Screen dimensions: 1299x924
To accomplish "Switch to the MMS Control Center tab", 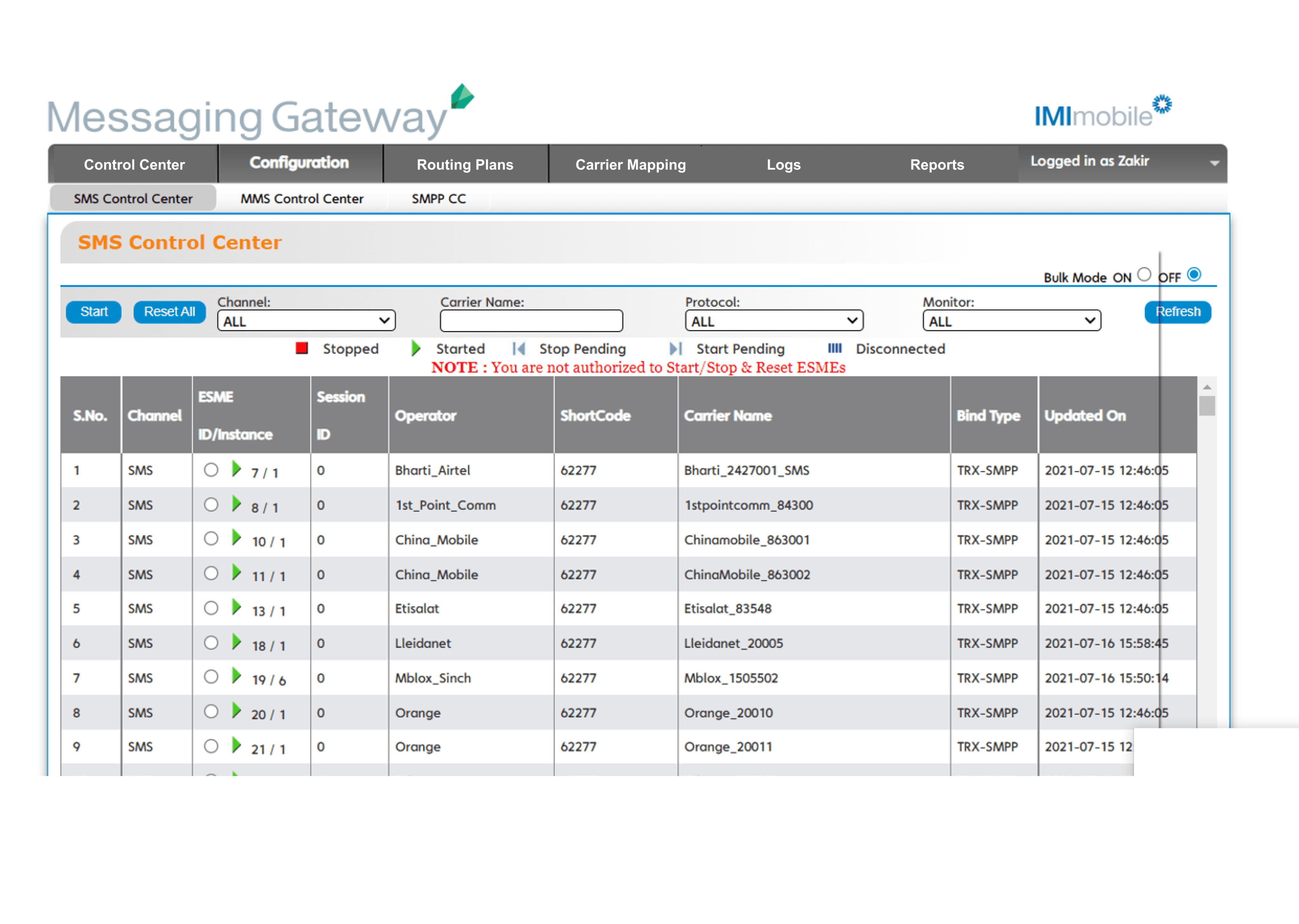I will pos(301,199).
